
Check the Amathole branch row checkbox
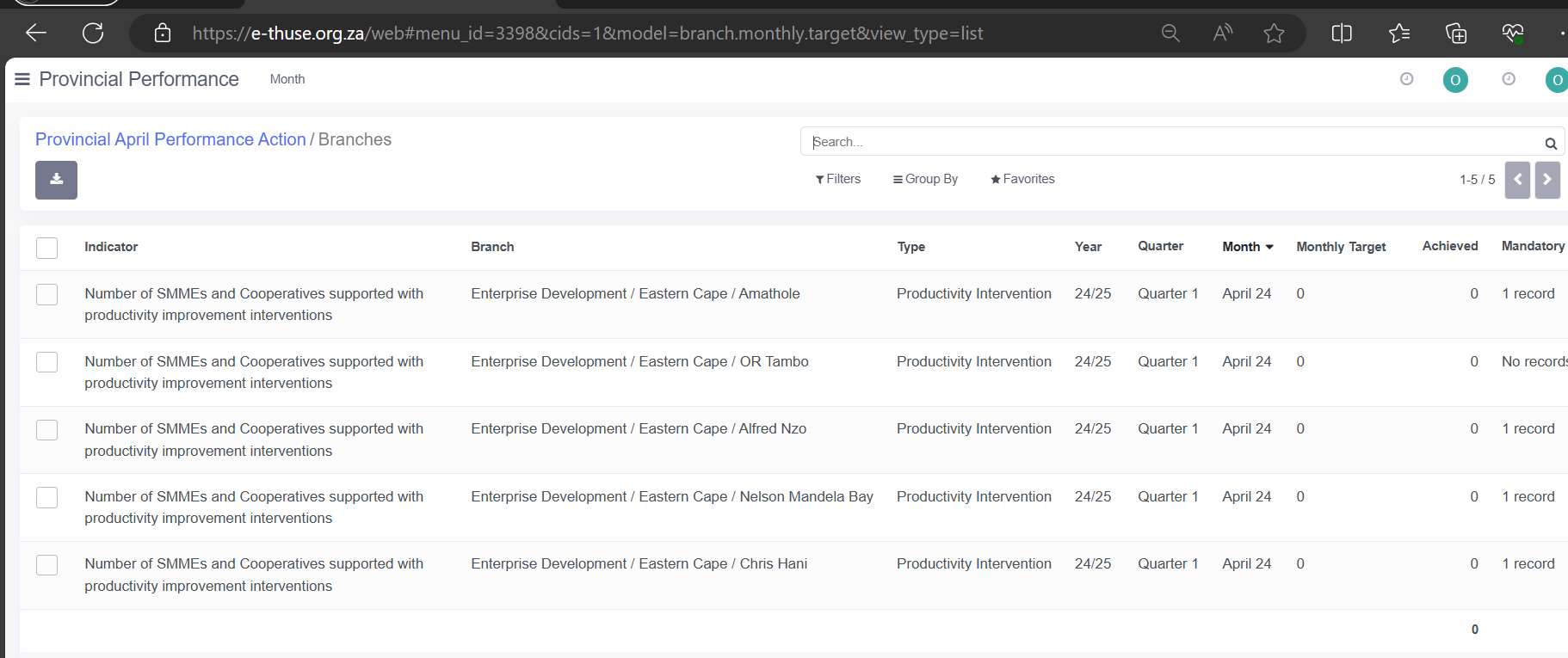pyautogui.click(x=47, y=294)
